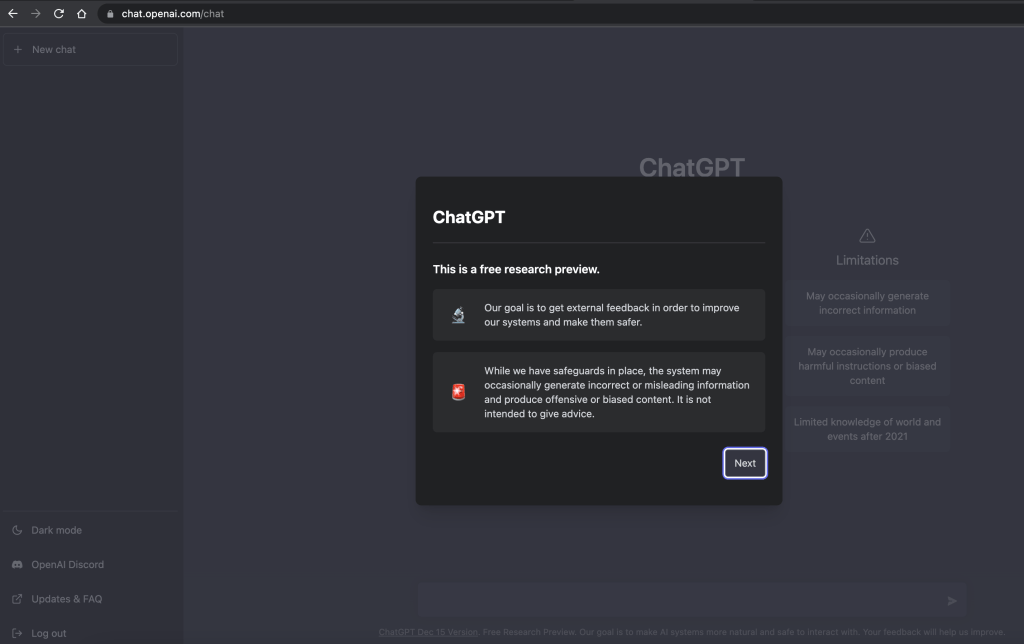The height and width of the screenshot is (644, 1024).
Task: Click the send message paper plane icon
Action: click(951, 601)
